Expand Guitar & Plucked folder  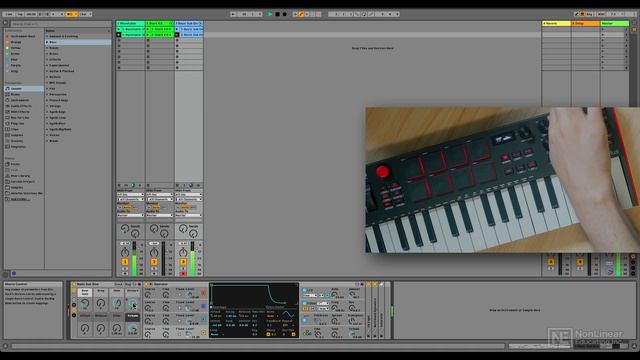click(x=47, y=71)
